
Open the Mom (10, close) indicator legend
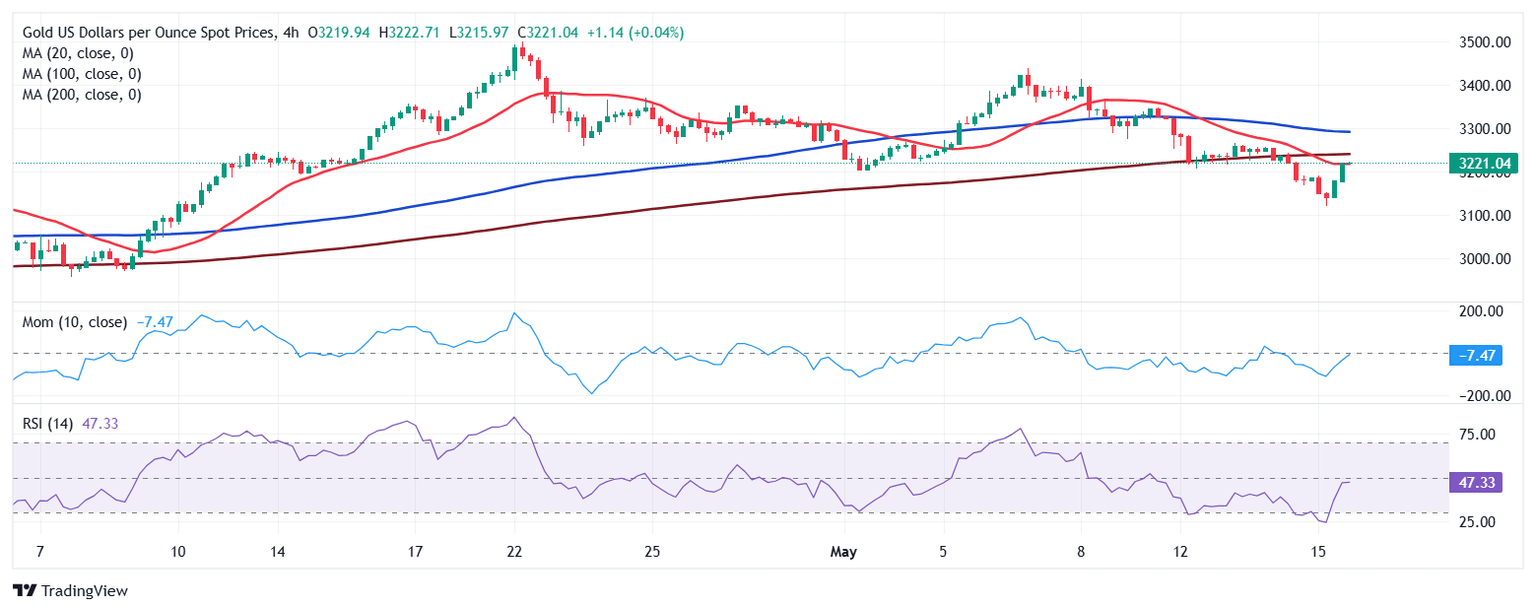click(x=75, y=322)
